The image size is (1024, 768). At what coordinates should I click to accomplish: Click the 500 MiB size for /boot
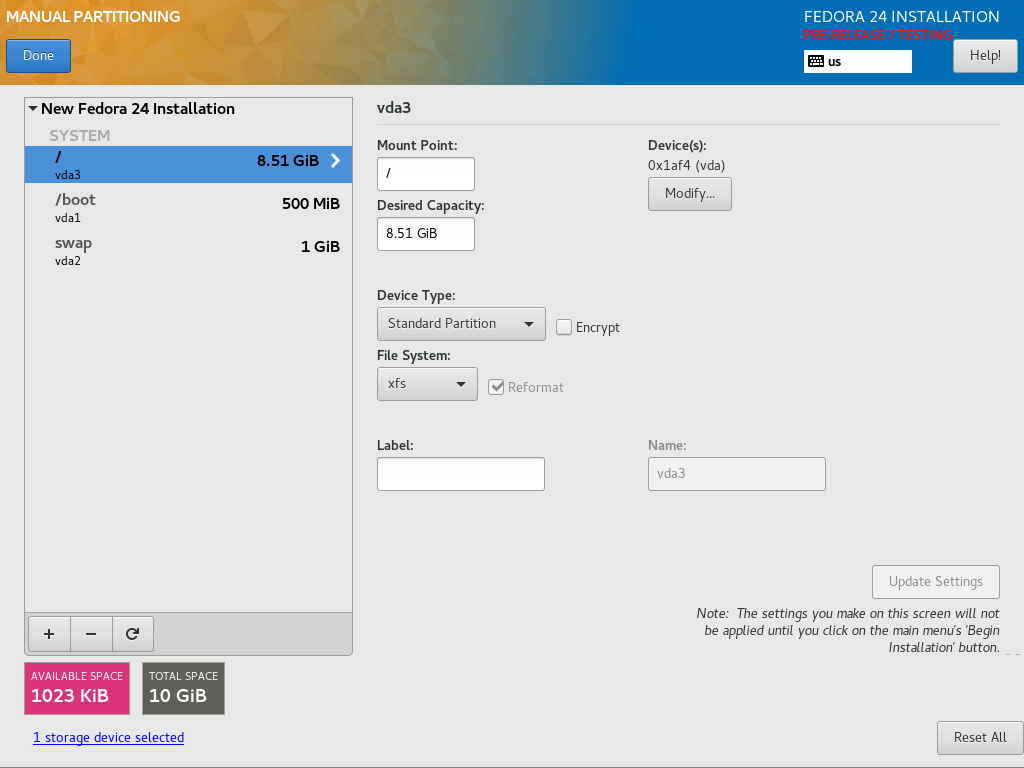click(311, 204)
